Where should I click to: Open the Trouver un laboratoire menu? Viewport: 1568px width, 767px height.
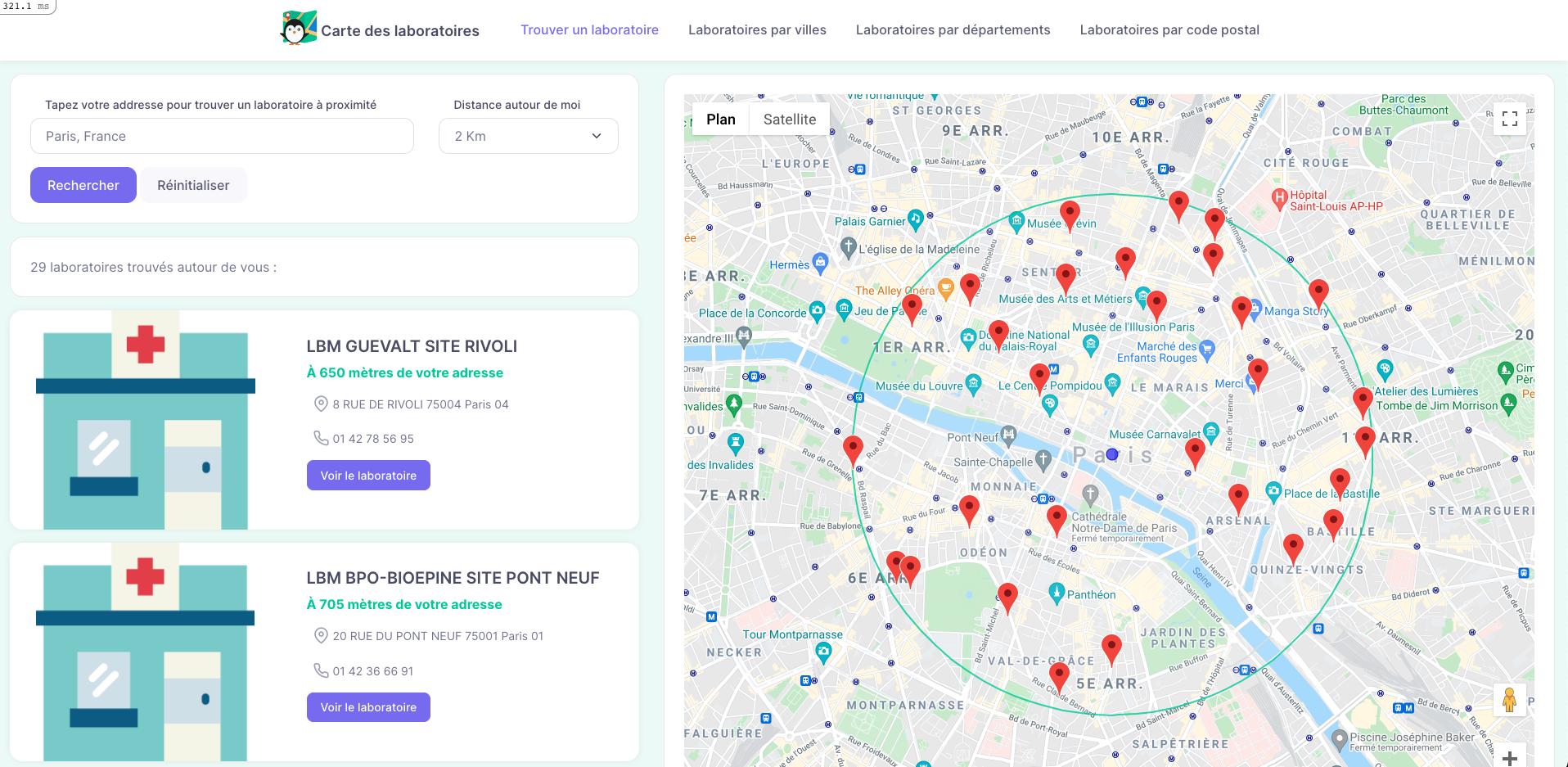coord(589,30)
